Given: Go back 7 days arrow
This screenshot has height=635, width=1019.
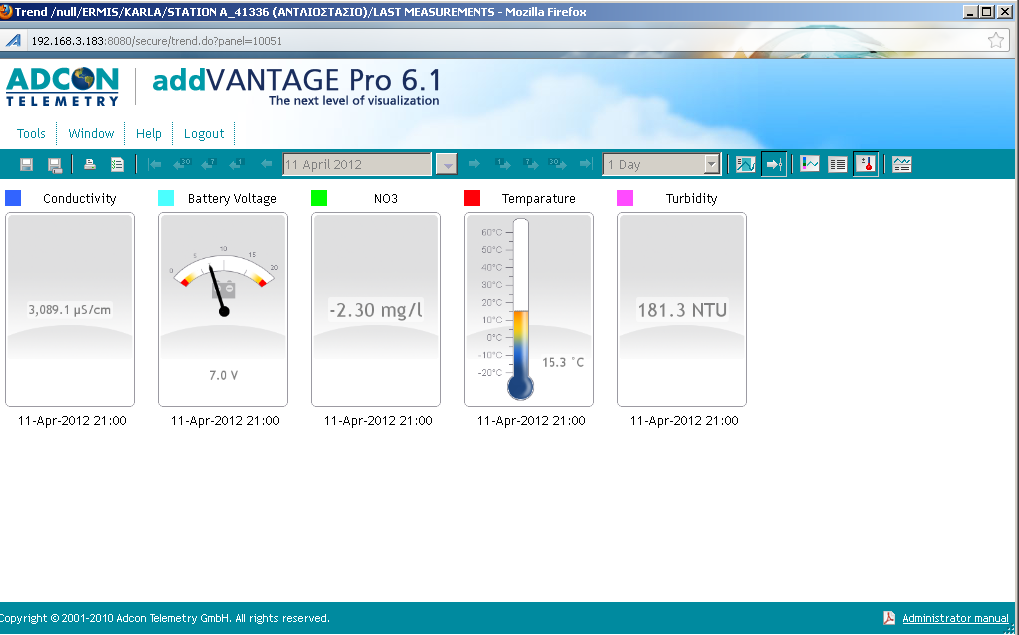Looking at the screenshot, I should [x=209, y=164].
